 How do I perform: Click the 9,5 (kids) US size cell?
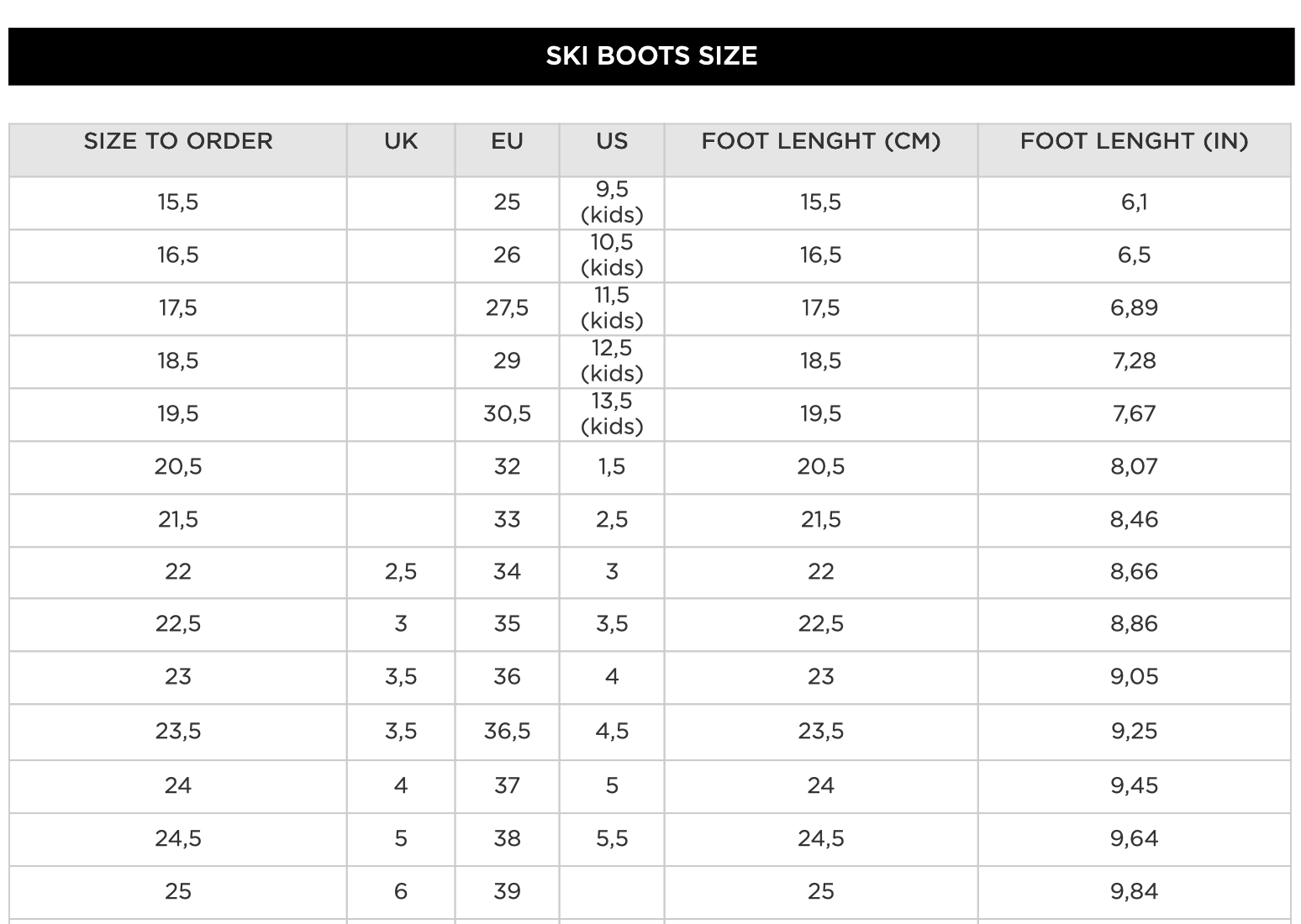(x=612, y=202)
